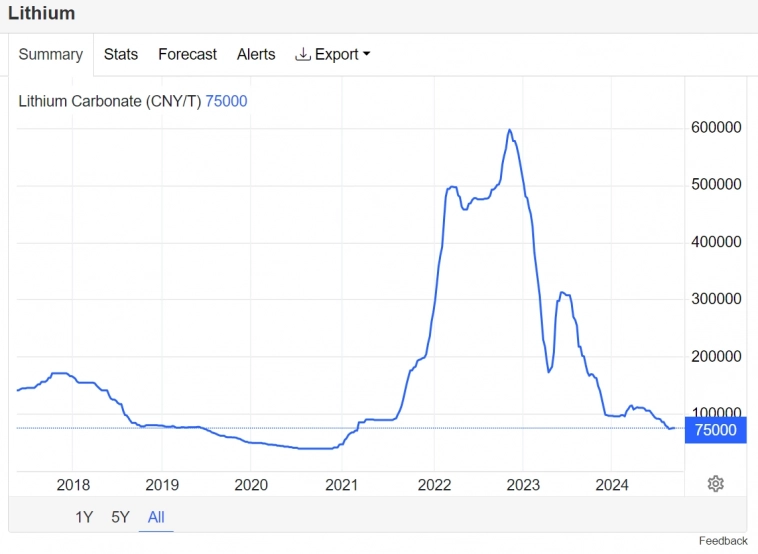Click the blue 75000 value beside legend
This screenshot has height=554, width=758.
[226, 101]
